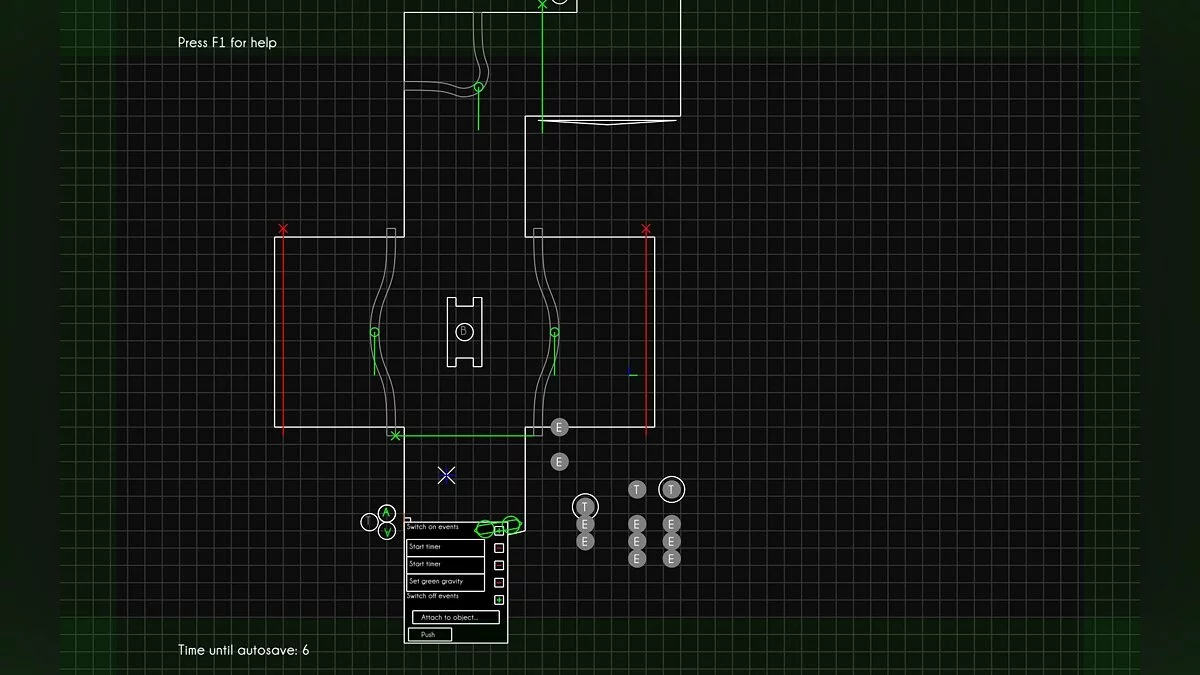Screen dimensions: 1200x675
Task: Select the green X at the bottom-left doorway corner
Action: pos(395,435)
